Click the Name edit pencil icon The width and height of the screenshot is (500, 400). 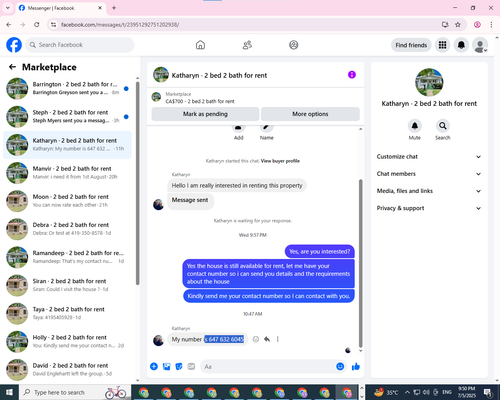[266, 127]
